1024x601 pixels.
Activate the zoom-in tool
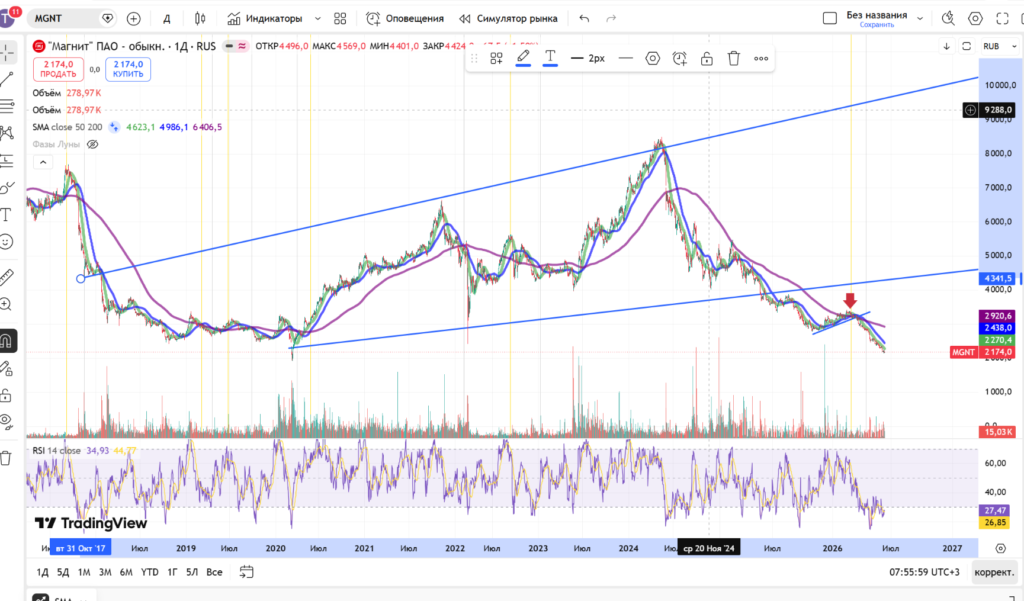(7, 304)
